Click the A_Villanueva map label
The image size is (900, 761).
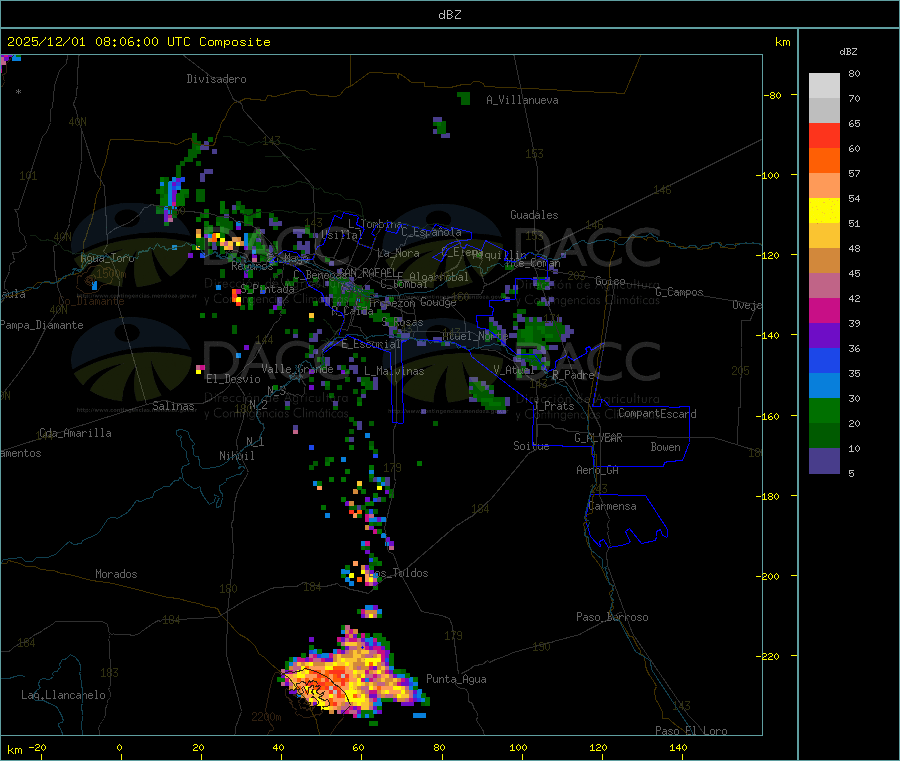(522, 100)
